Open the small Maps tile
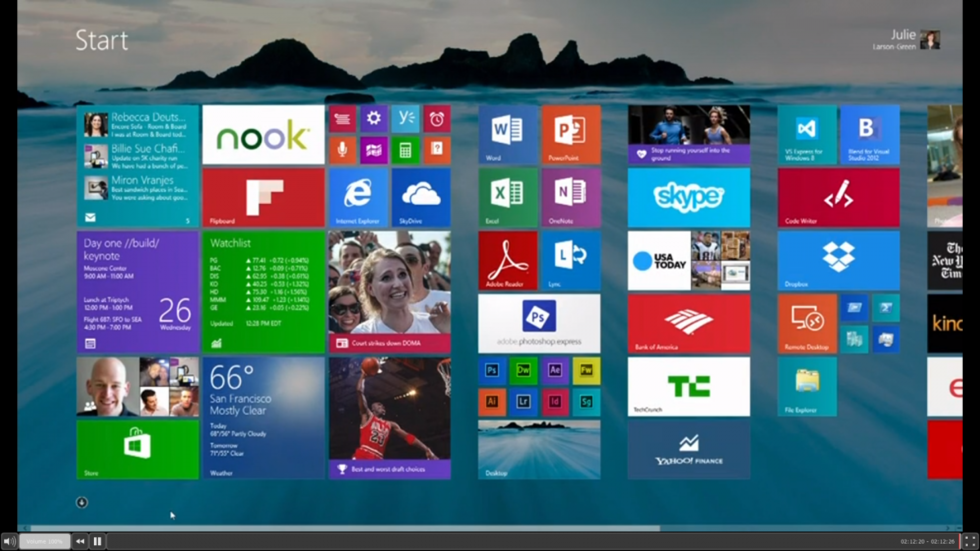 point(374,150)
